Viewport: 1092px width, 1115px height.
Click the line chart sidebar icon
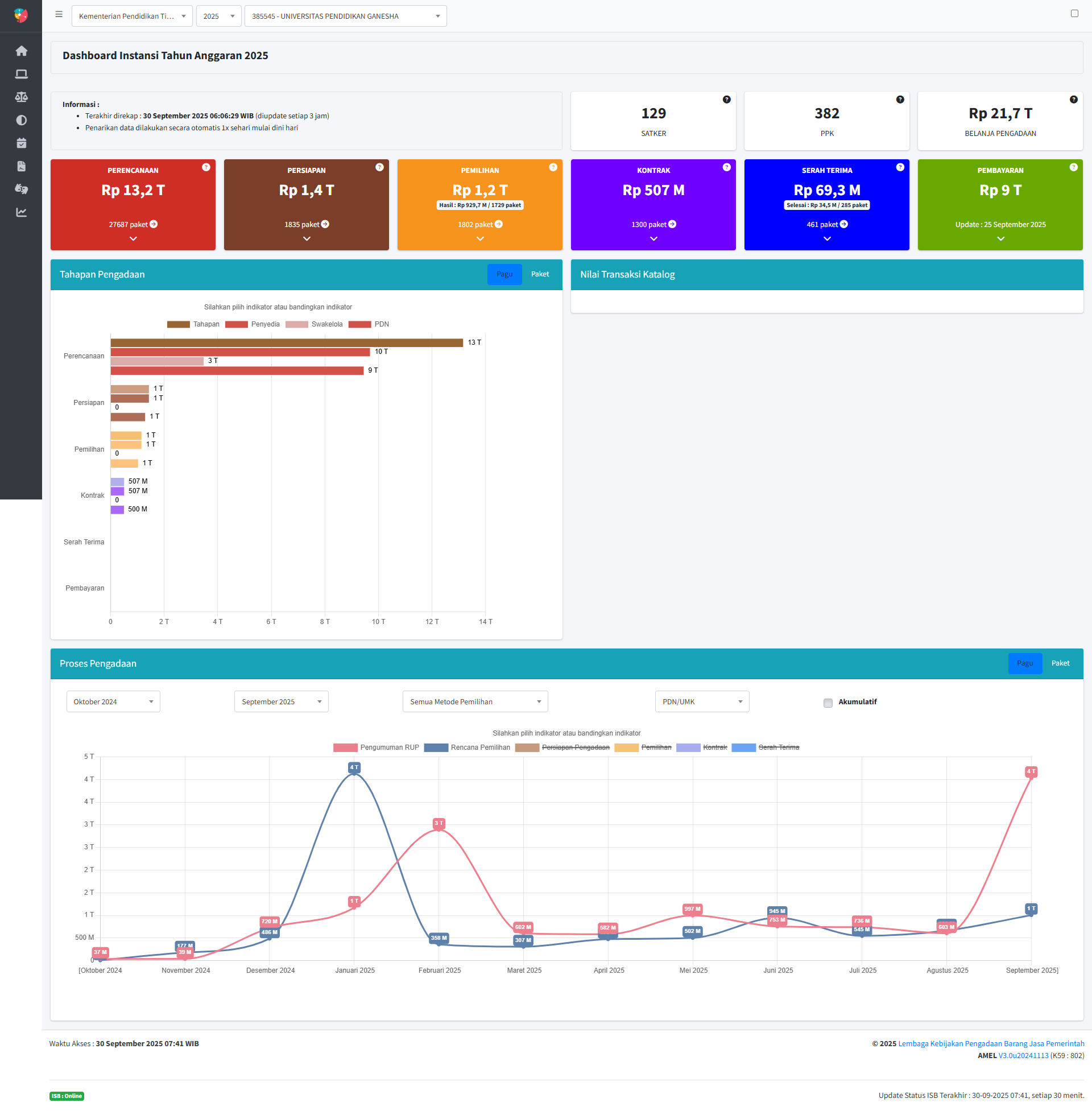(21, 212)
